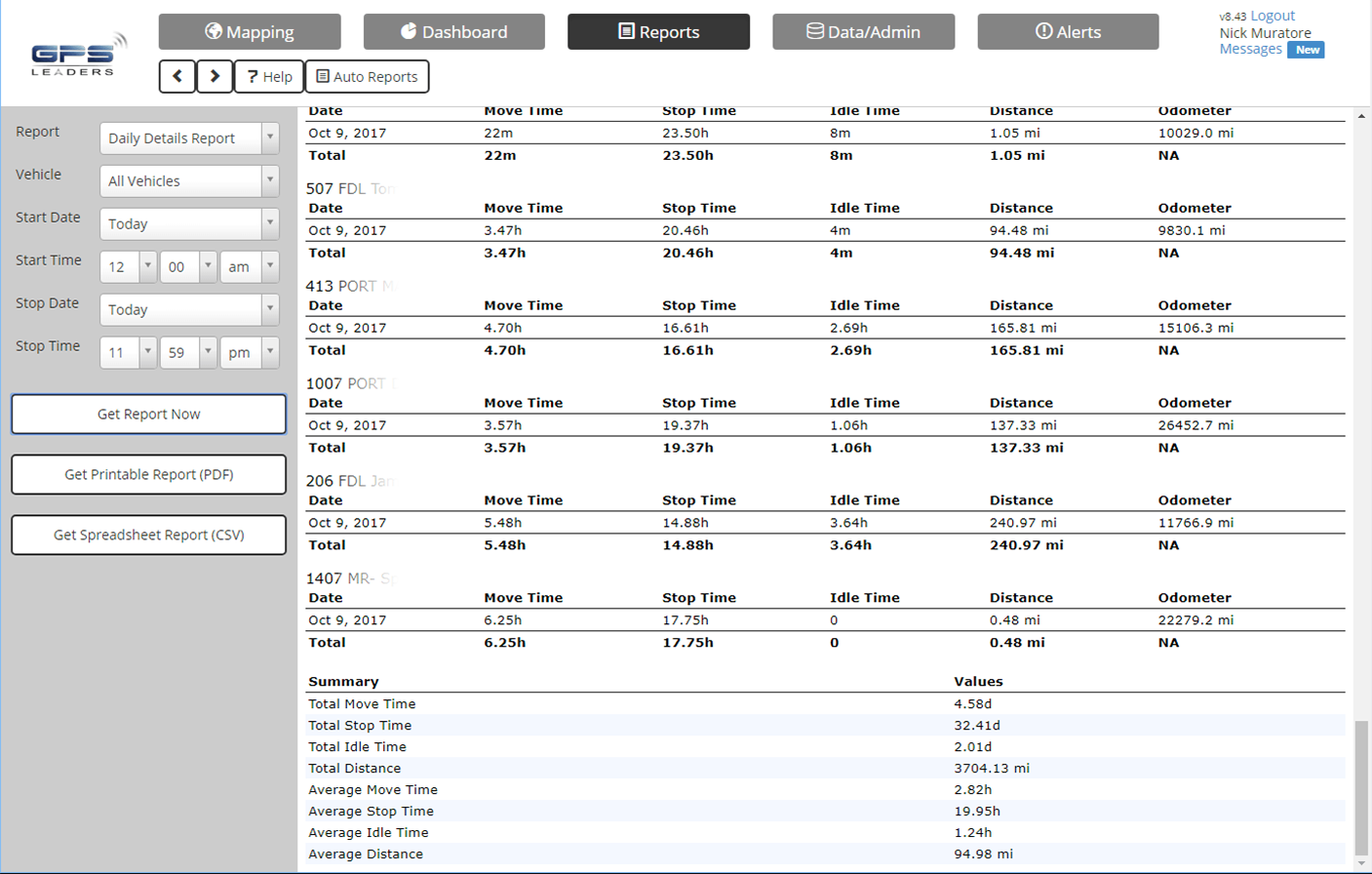This screenshot has width=1372, height=874.
Task: Click the Total Distance value 3704.13 mi
Action: coord(992,768)
